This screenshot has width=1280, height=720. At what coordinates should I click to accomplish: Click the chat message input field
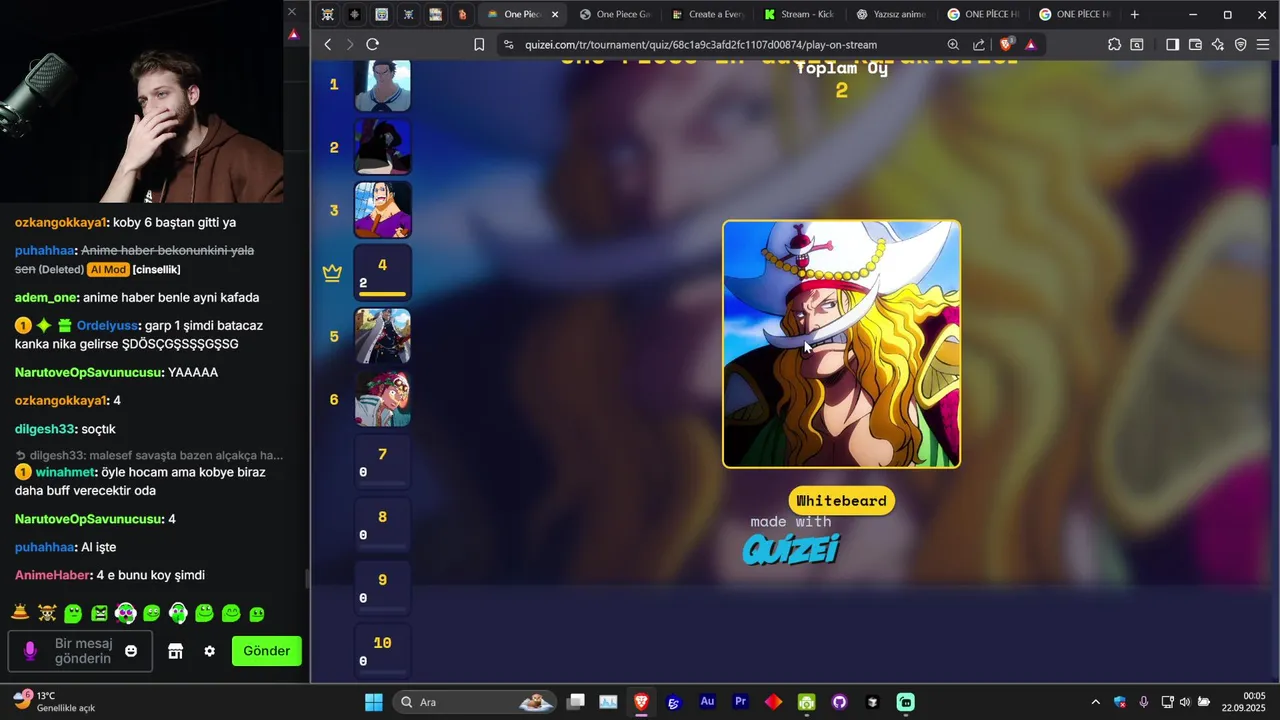82,651
